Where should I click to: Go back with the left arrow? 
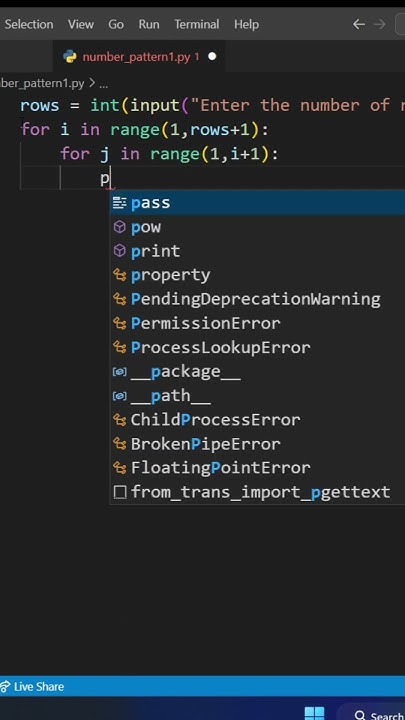tap(359, 24)
